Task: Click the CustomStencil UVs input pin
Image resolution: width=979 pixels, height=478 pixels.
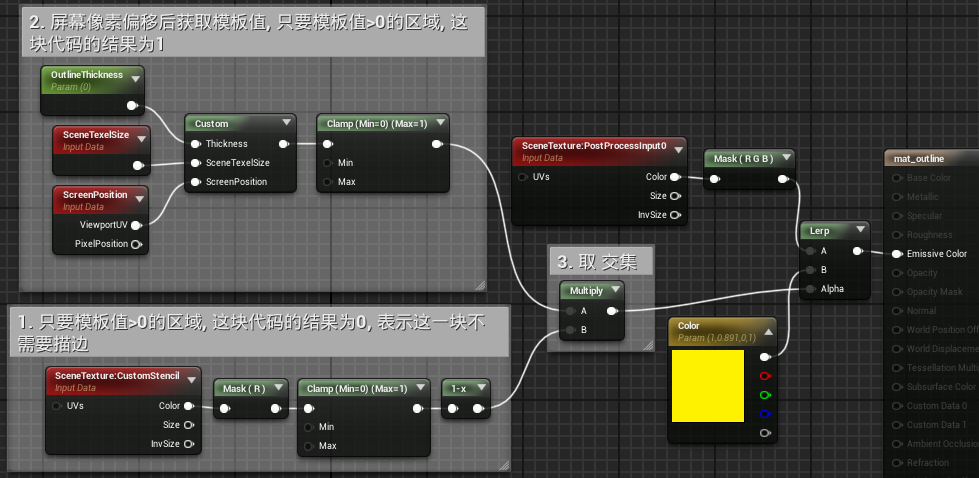Action: pyautogui.click(x=56, y=406)
